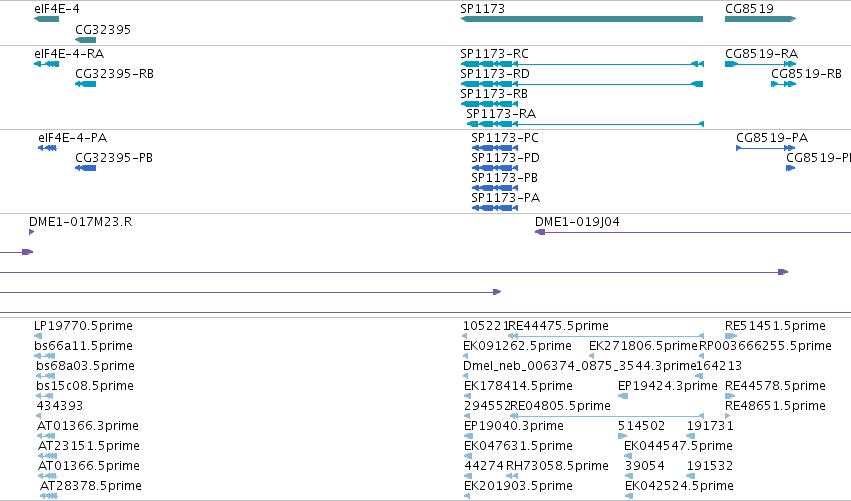The image size is (851, 501).
Task: Select EST RE44578.5prime
Action: point(776,386)
